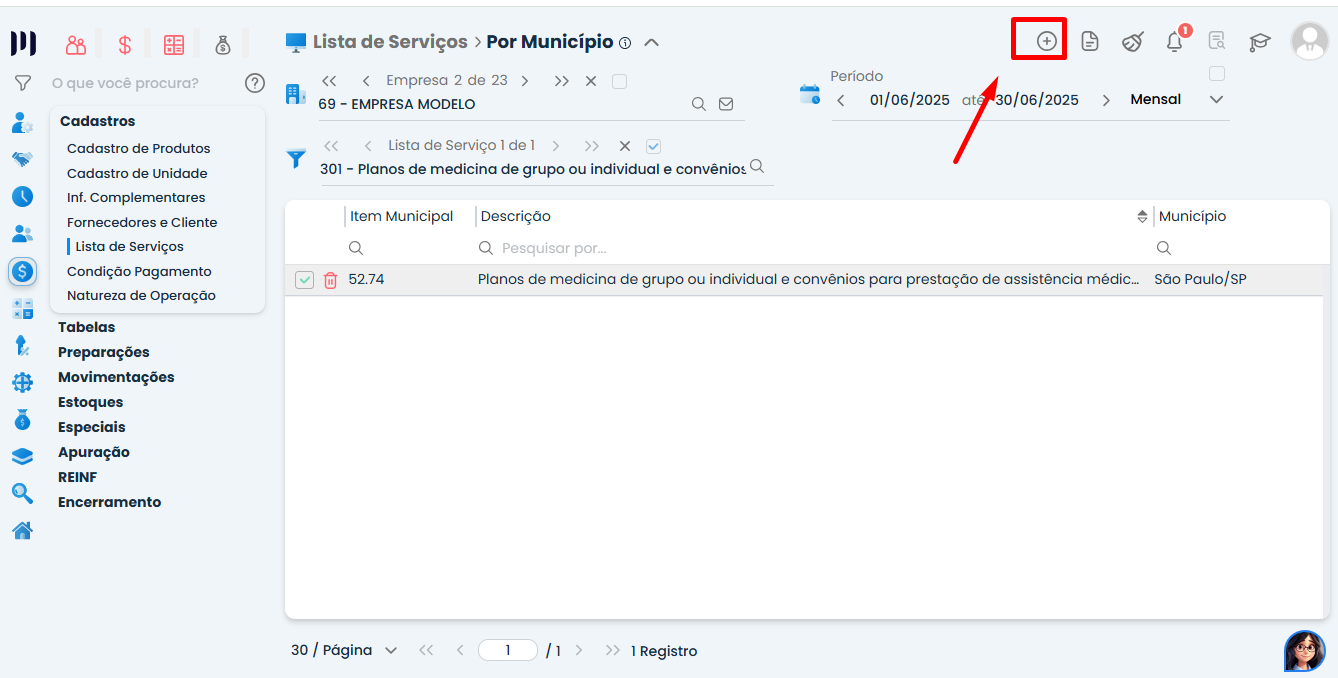The image size is (1338, 678).
Task: Clear the Lista de Serviço filter with X
Action: click(x=625, y=146)
